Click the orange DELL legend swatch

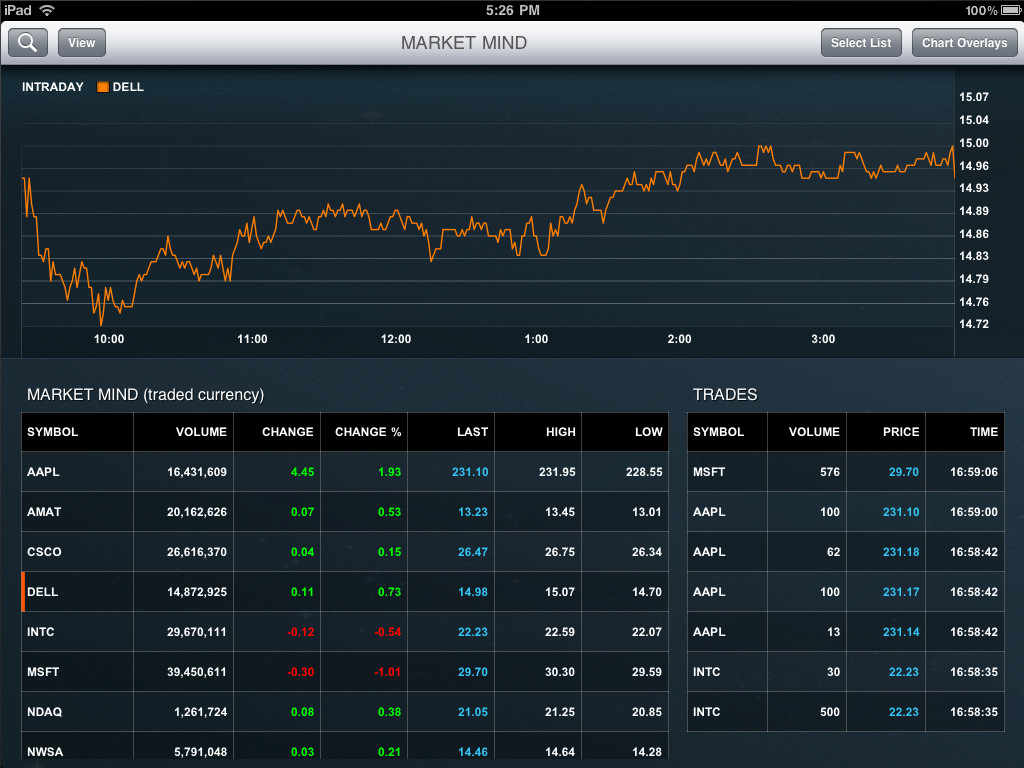pos(102,87)
